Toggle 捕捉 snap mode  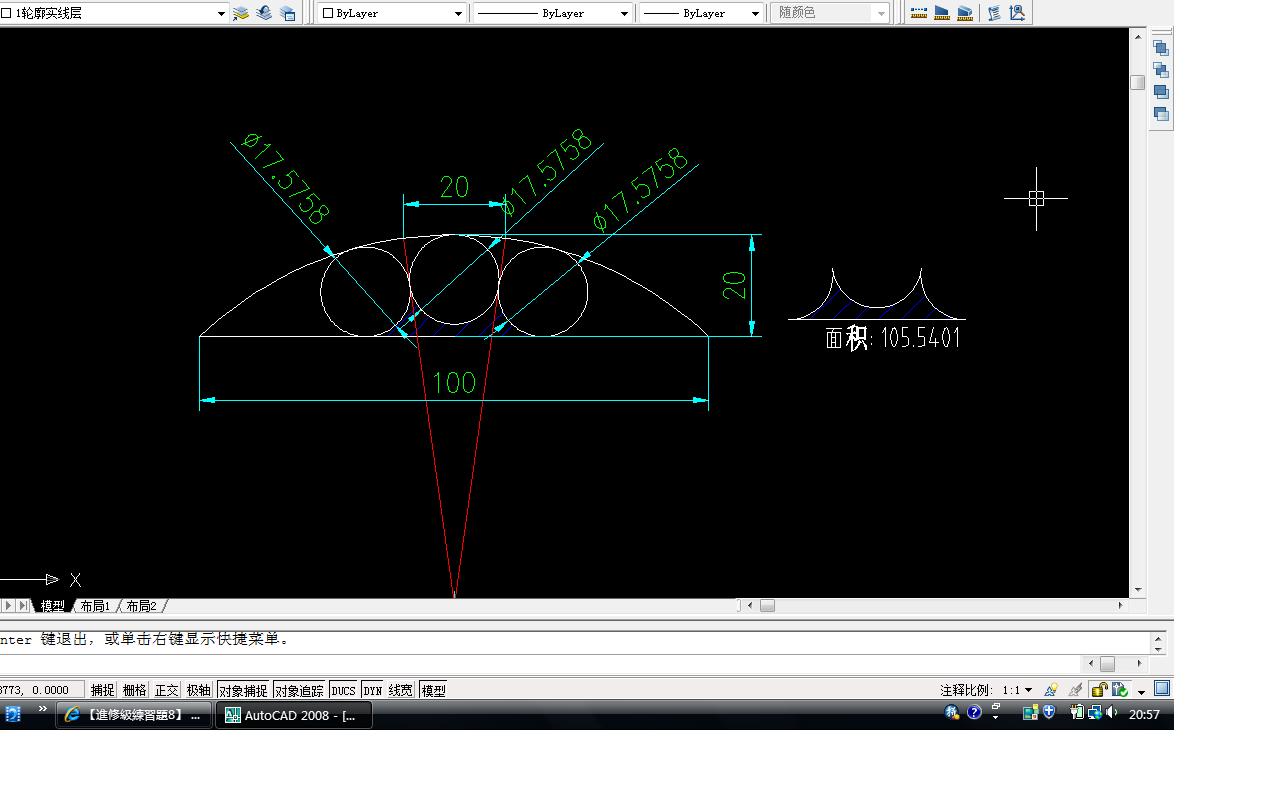pyautogui.click(x=102, y=690)
